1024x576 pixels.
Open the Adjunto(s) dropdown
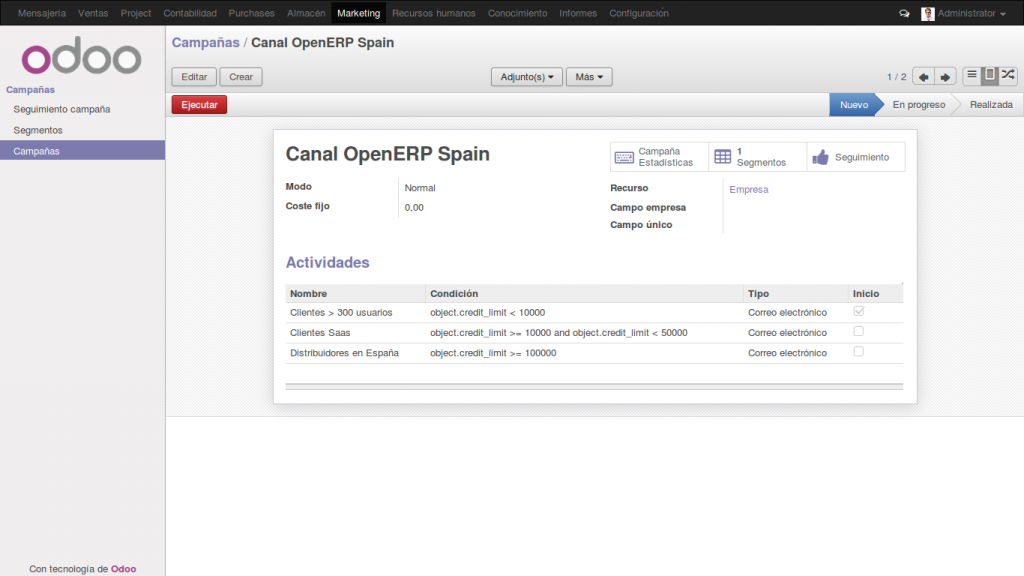[526, 76]
